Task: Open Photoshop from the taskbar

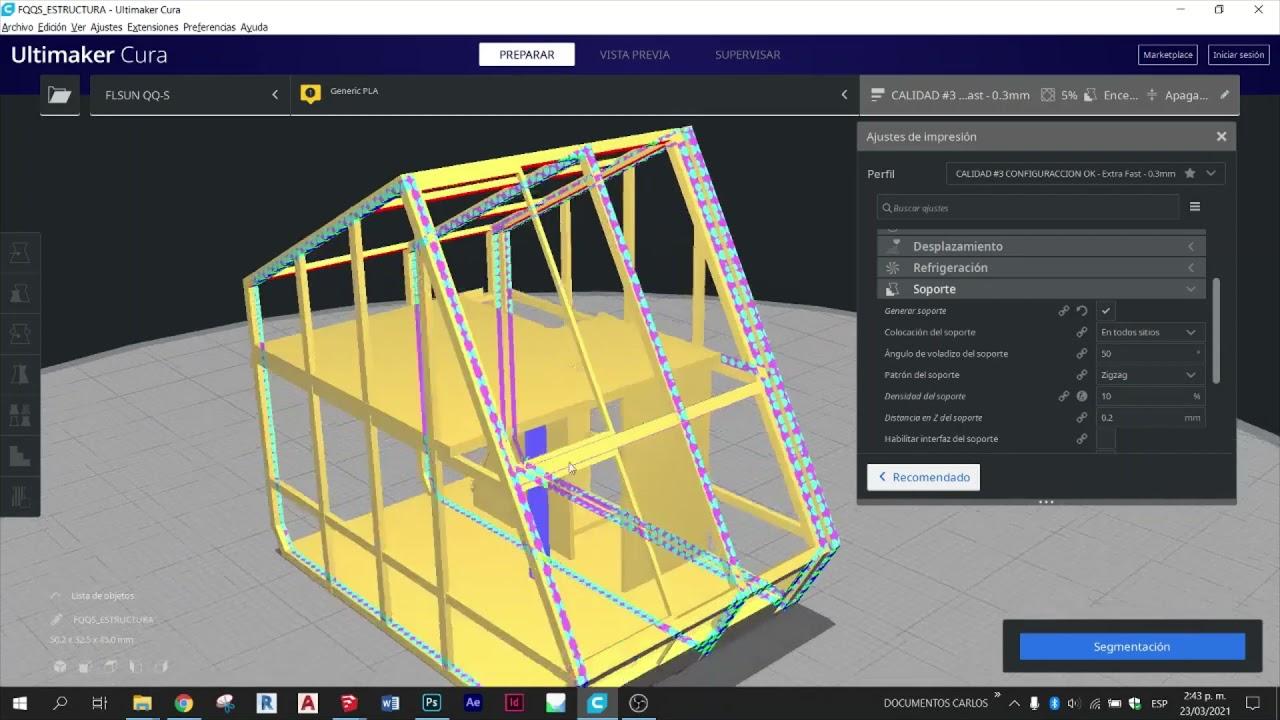Action: [x=432, y=703]
